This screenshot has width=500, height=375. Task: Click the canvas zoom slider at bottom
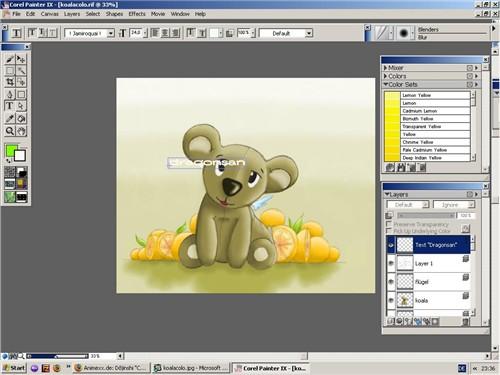pyautogui.click(x=58, y=356)
